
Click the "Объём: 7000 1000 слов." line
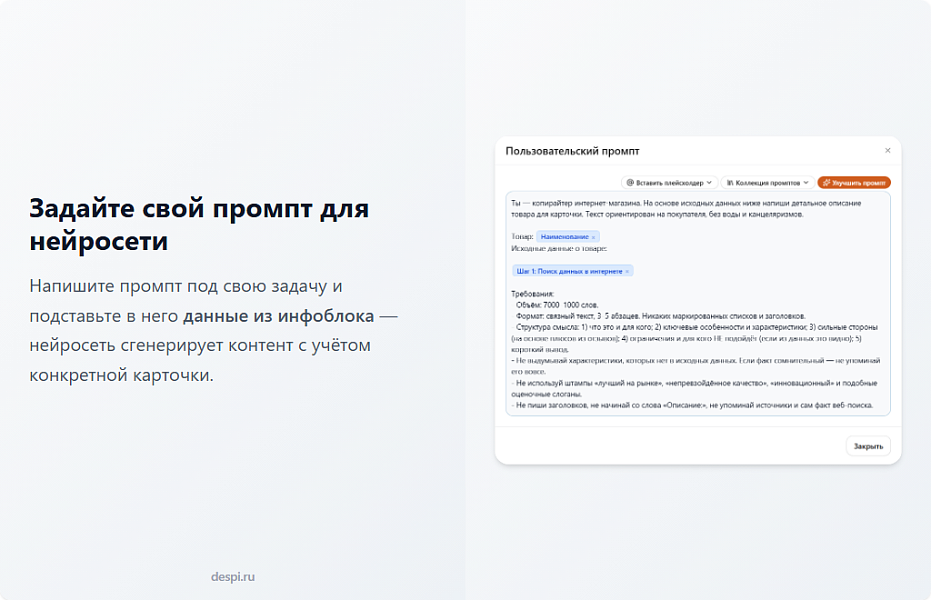click(x=557, y=305)
